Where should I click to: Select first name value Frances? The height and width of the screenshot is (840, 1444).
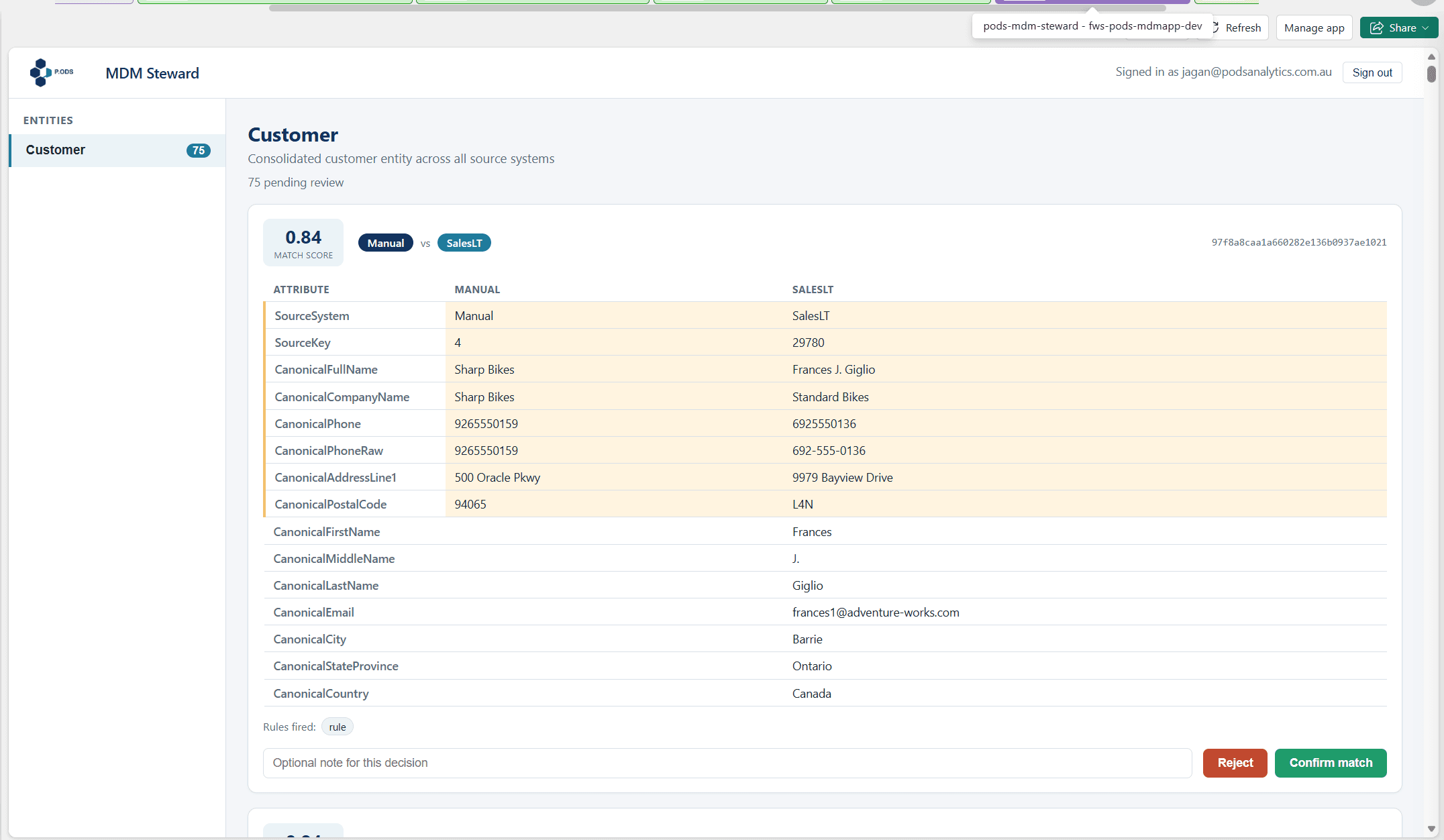coord(812,532)
